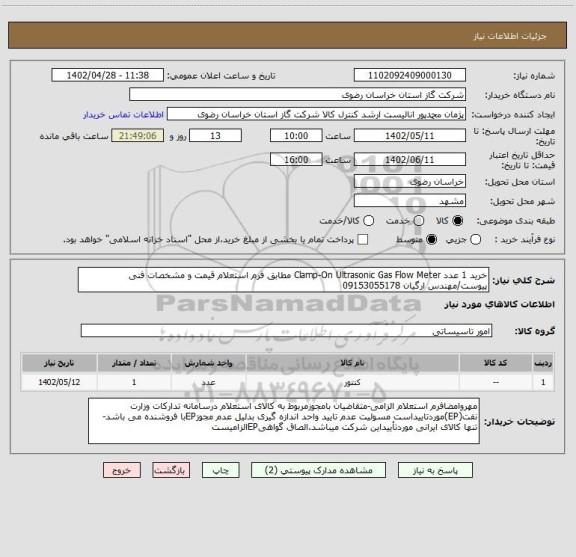Click the پاسخ به نیاز button
Screen dimensions: 576x557
tap(435, 470)
